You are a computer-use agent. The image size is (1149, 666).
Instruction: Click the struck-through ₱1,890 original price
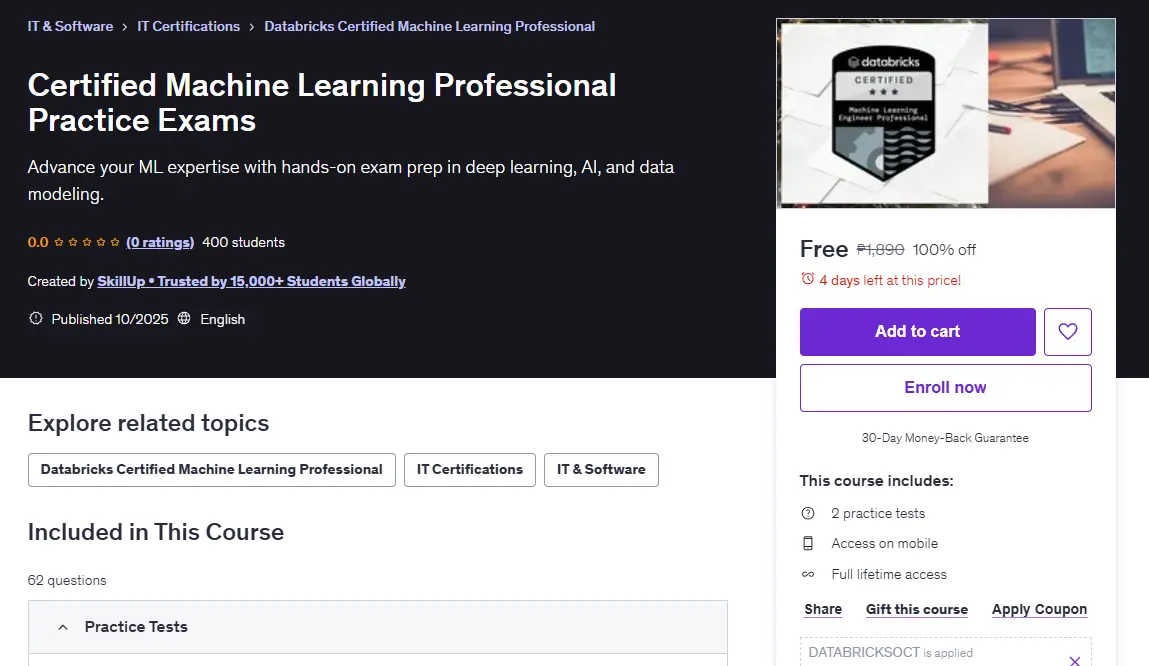pos(880,250)
